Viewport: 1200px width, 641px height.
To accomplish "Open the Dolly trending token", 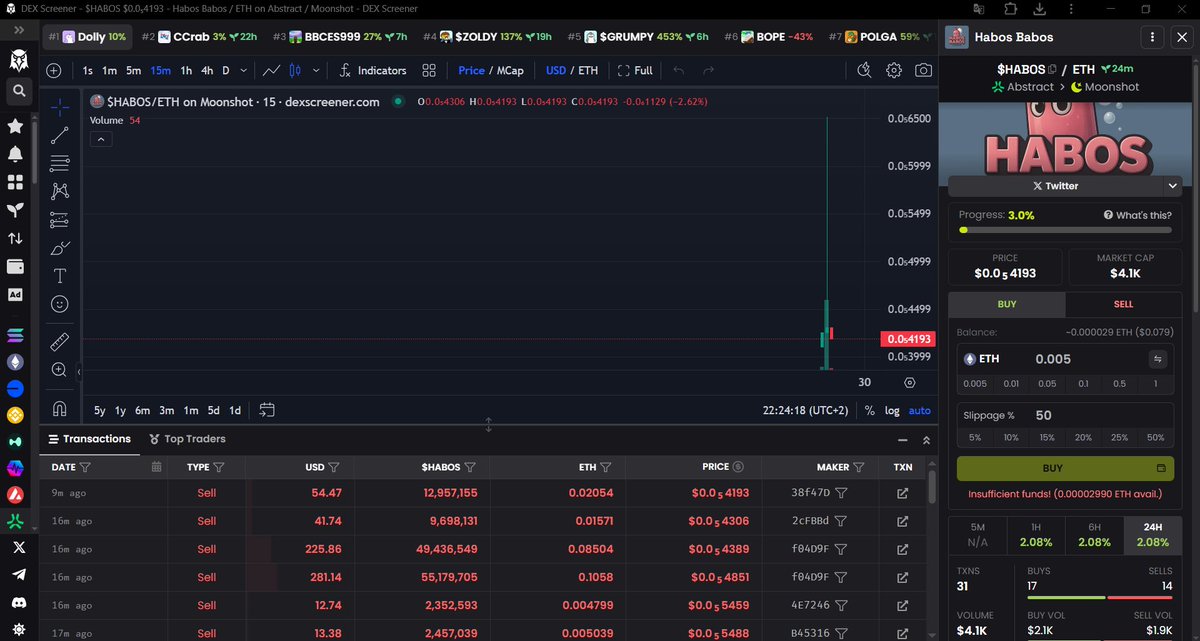I will 87,37.
